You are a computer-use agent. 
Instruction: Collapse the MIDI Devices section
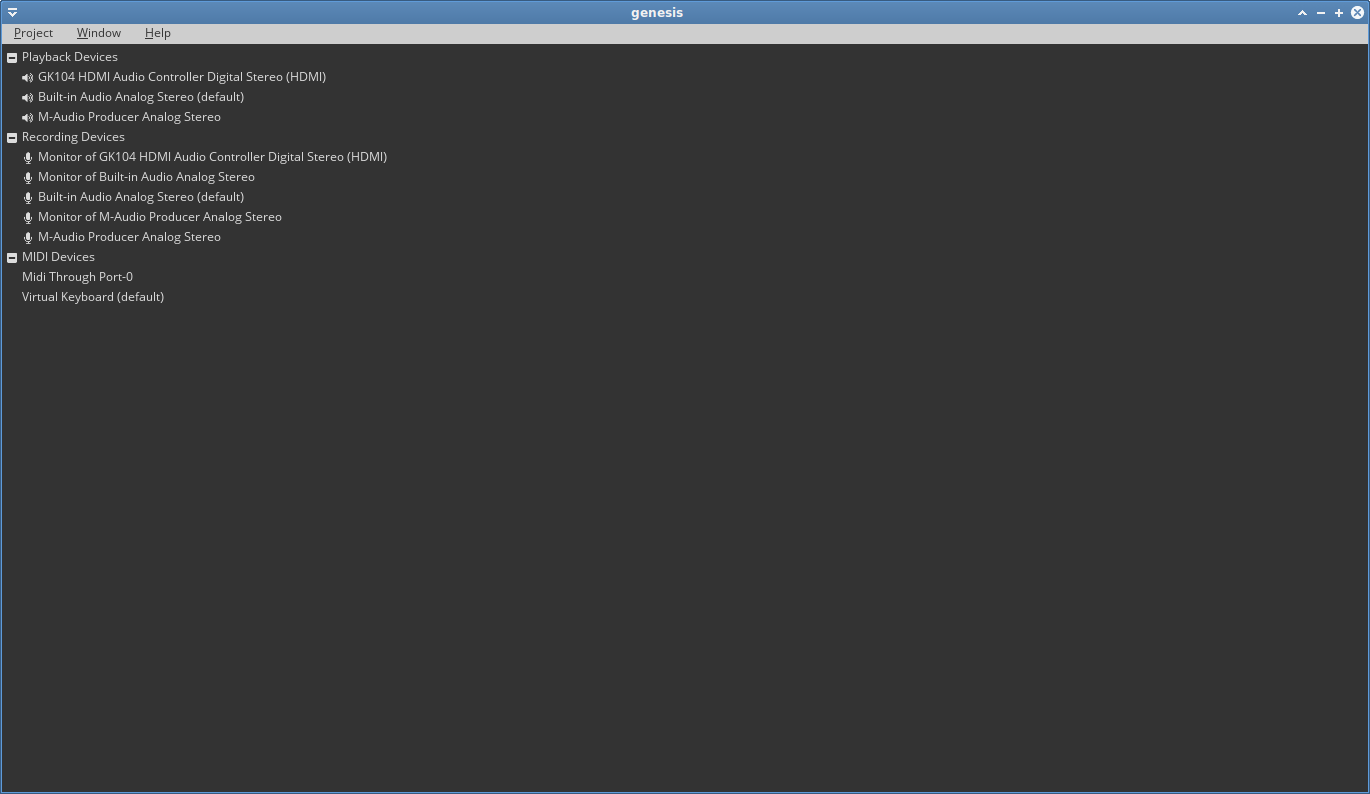tap(12, 257)
